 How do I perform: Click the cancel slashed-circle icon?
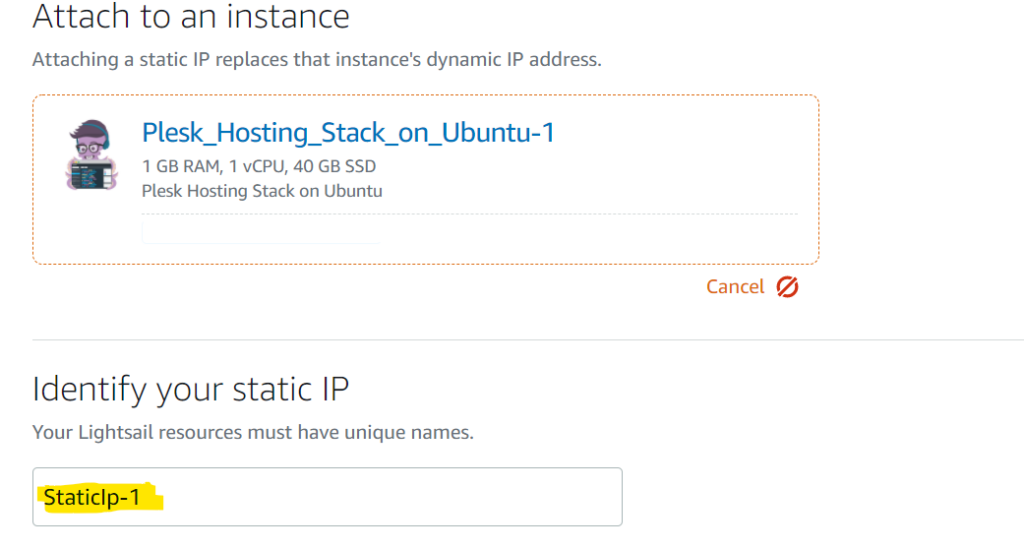pos(787,287)
